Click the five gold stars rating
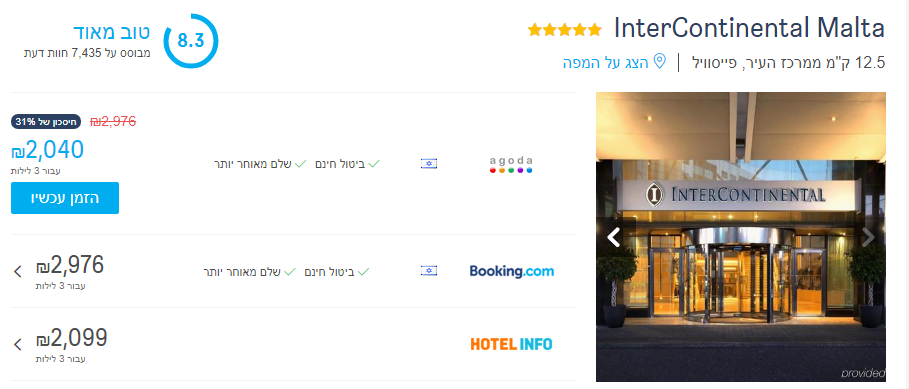 coord(565,30)
